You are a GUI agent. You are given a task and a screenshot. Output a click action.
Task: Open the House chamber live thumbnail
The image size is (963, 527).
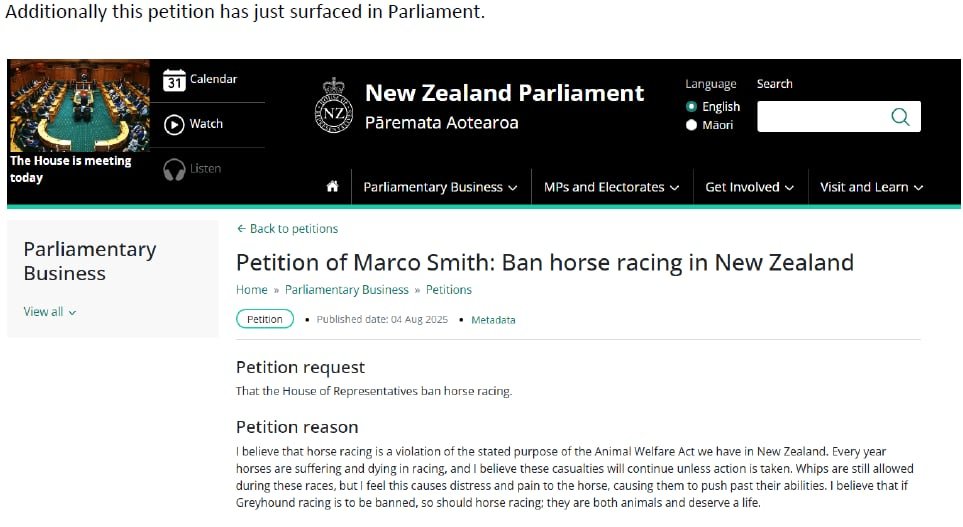[79, 106]
